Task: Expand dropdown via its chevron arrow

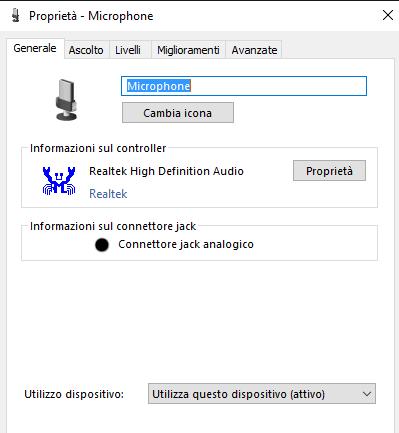Action: (x=367, y=394)
